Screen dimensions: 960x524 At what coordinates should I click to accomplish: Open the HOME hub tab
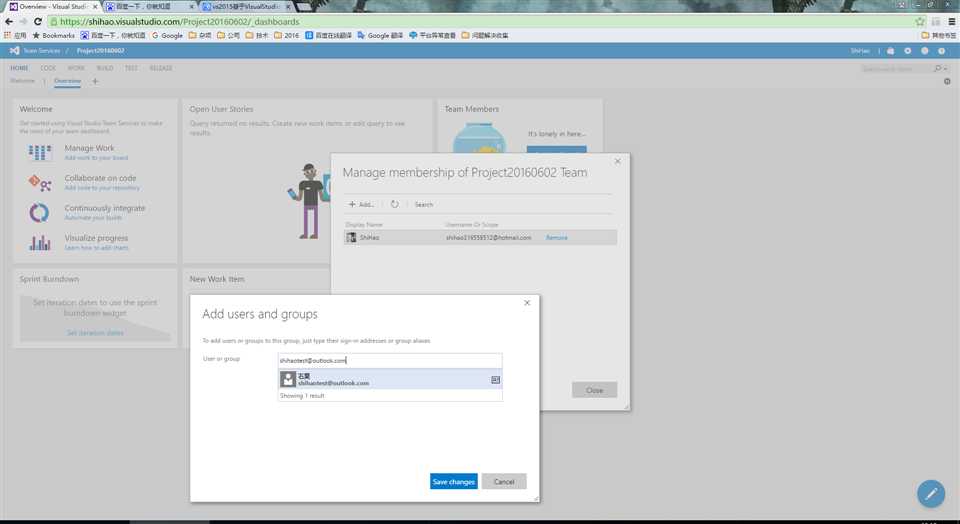19,68
